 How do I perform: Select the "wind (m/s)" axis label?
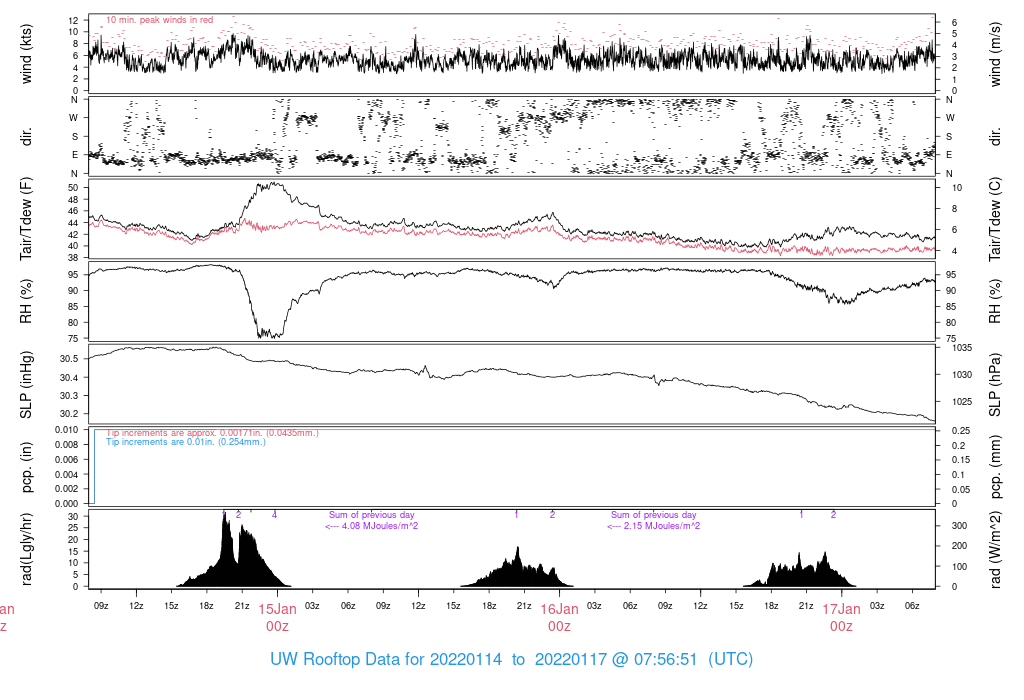pyautogui.click(x=995, y=54)
